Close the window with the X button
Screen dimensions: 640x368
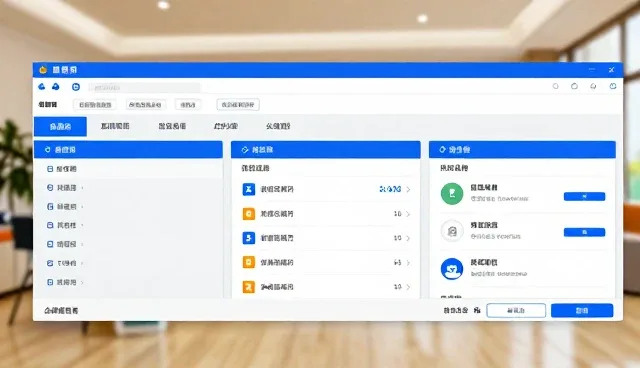point(611,70)
